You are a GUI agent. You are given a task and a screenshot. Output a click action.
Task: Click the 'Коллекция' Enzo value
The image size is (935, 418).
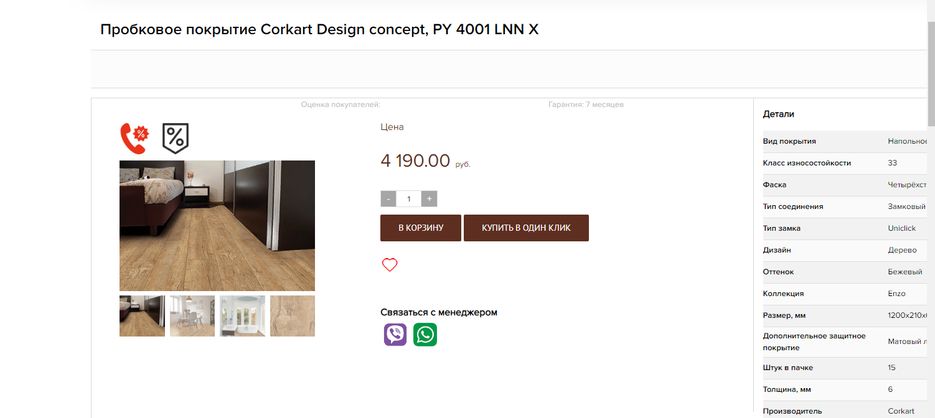(x=896, y=293)
